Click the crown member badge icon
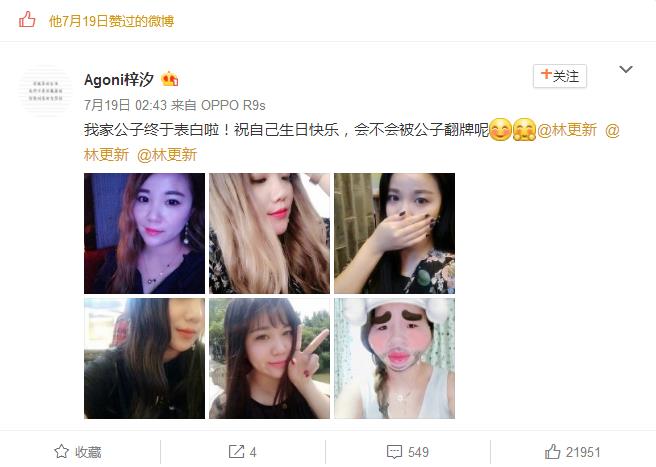Screen dimensions: 656x467 click(170, 79)
